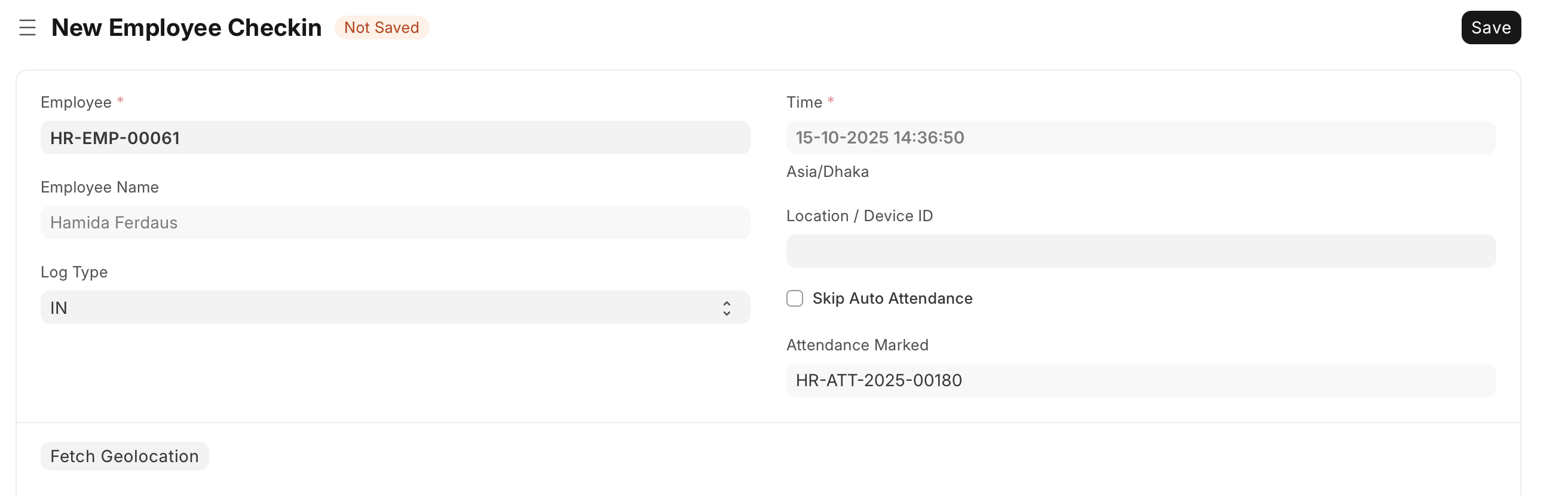This screenshot has height=495, width=1568.
Task: Save the new Employee Checkin
Action: point(1490,28)
